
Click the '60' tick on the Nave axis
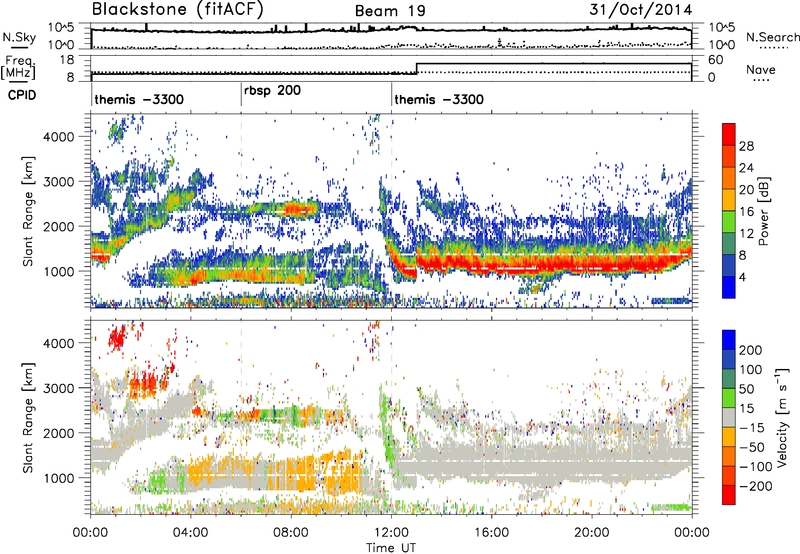715,60
